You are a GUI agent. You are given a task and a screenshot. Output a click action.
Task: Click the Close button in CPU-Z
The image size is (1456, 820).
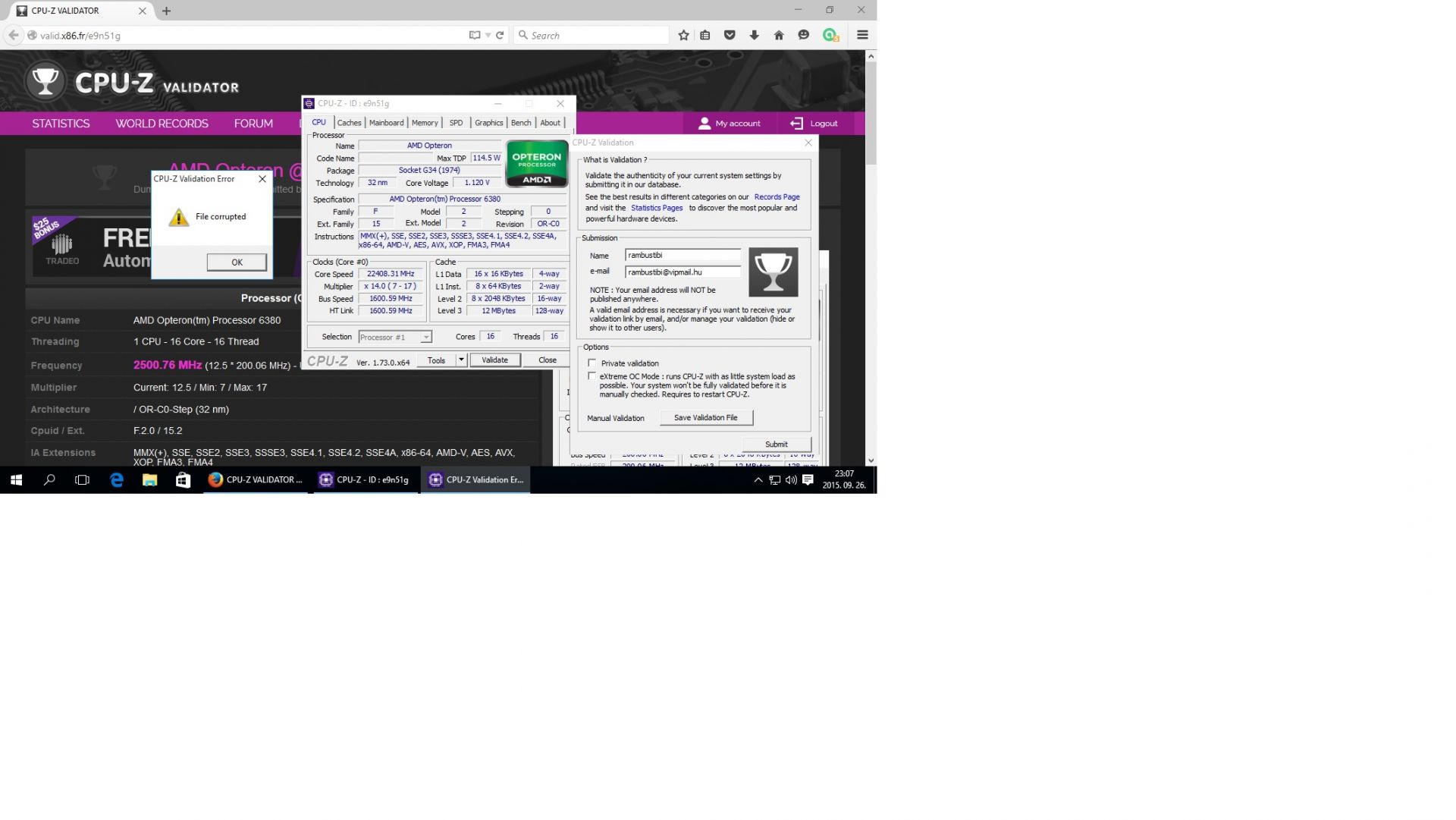[548, 360]
